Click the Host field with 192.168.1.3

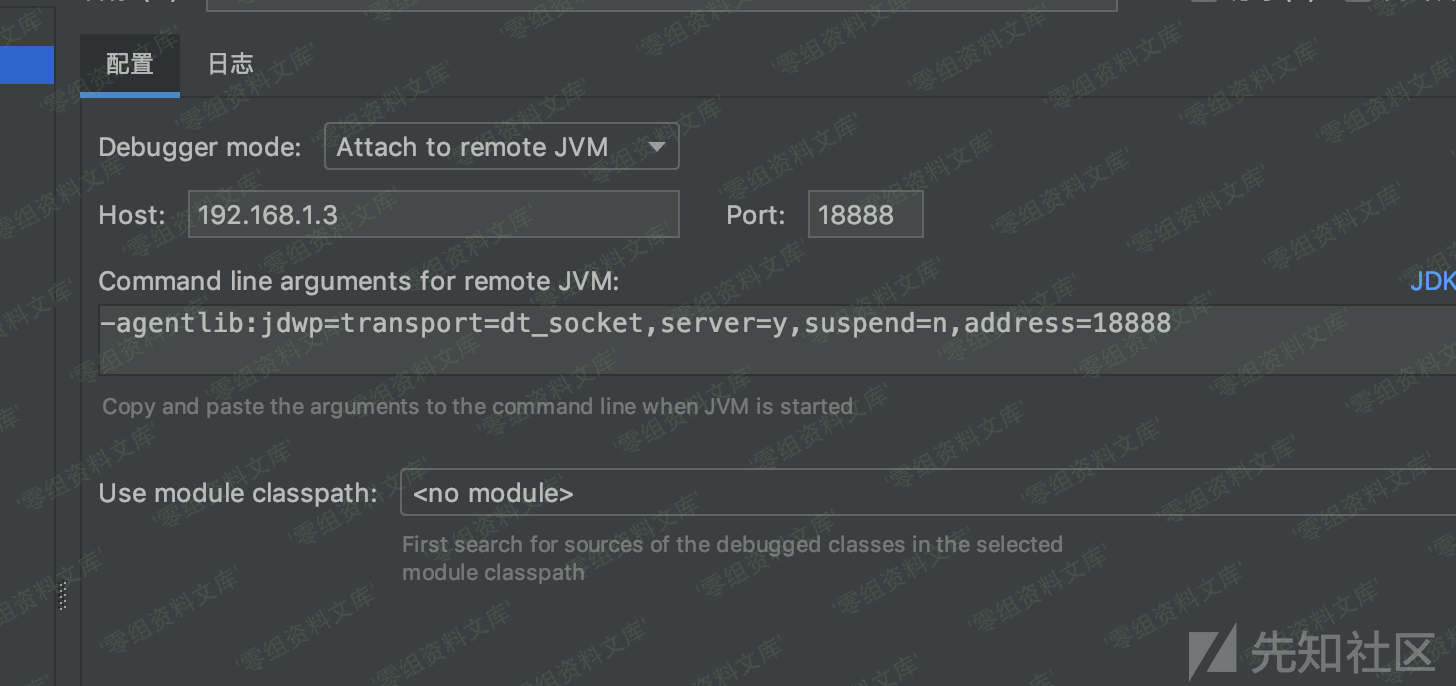[x=433, y=215]
